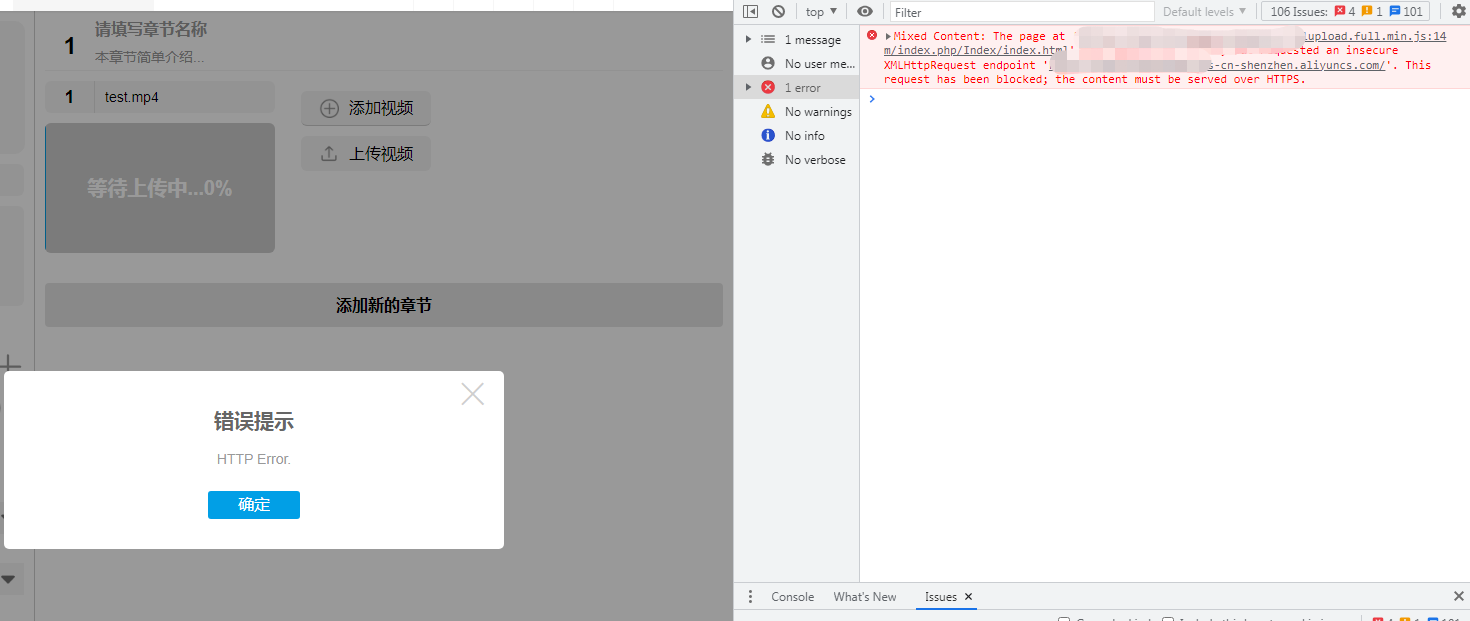Focus the console Filter input field

[1021, 12]
